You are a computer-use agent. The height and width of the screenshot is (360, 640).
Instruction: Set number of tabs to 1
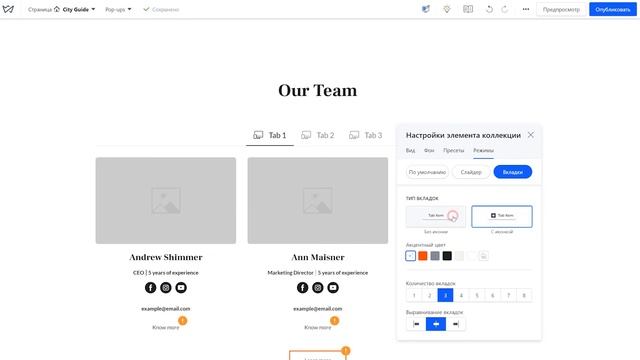pos(414,295)
